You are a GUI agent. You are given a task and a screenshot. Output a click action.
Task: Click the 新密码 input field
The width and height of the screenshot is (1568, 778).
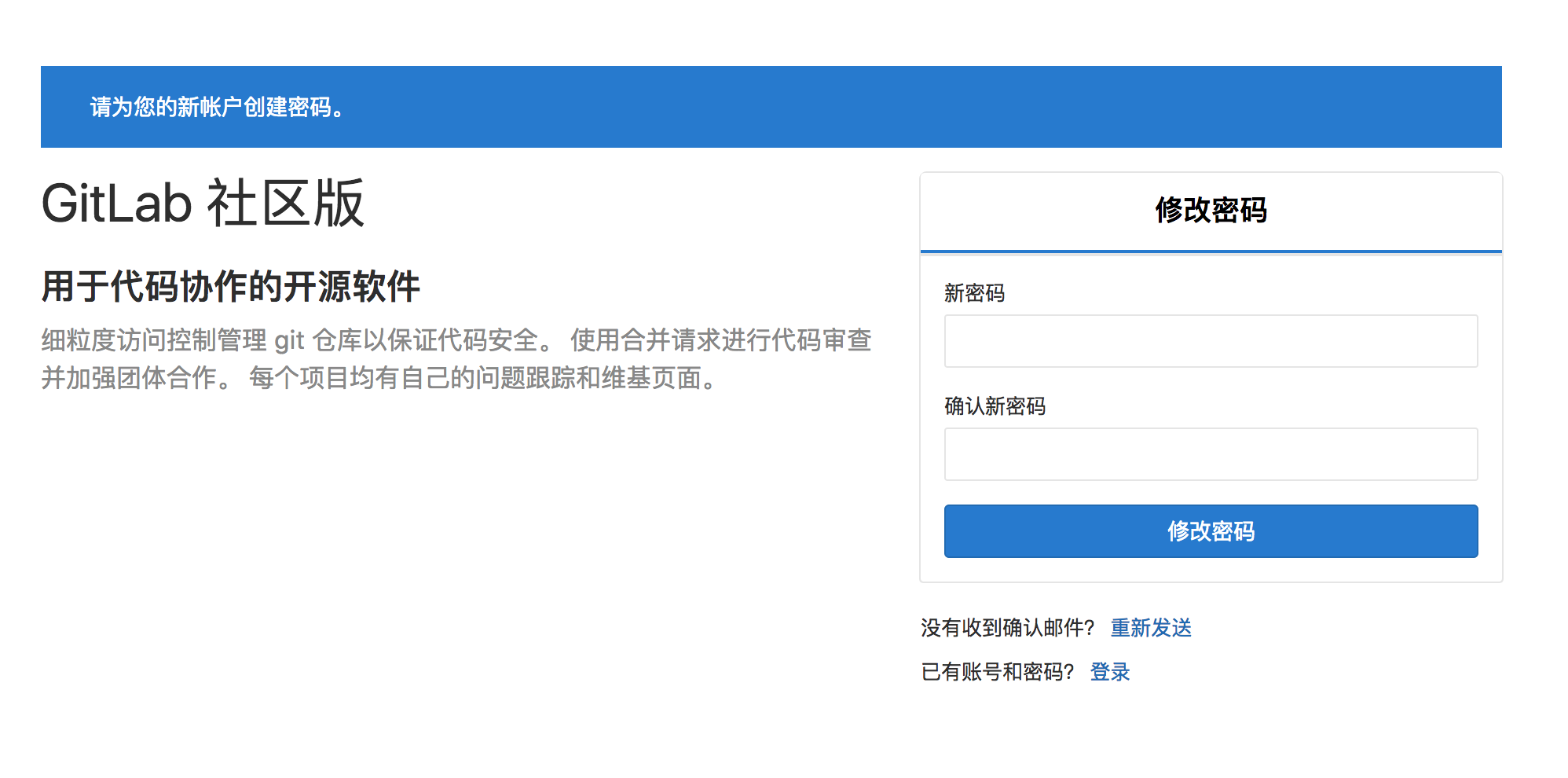pos(1211,341)
